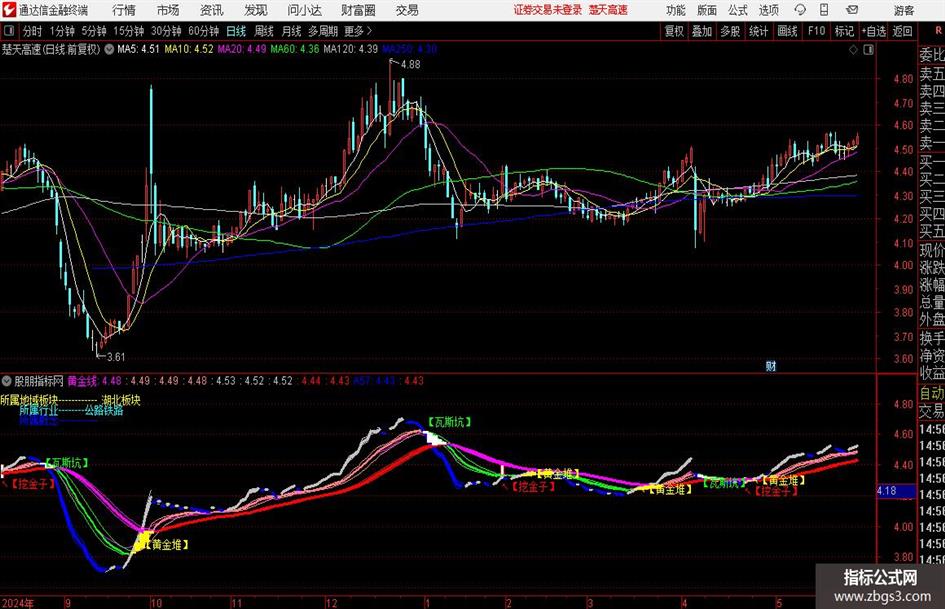Click the 标记 mark button

[x=844, y=31]
